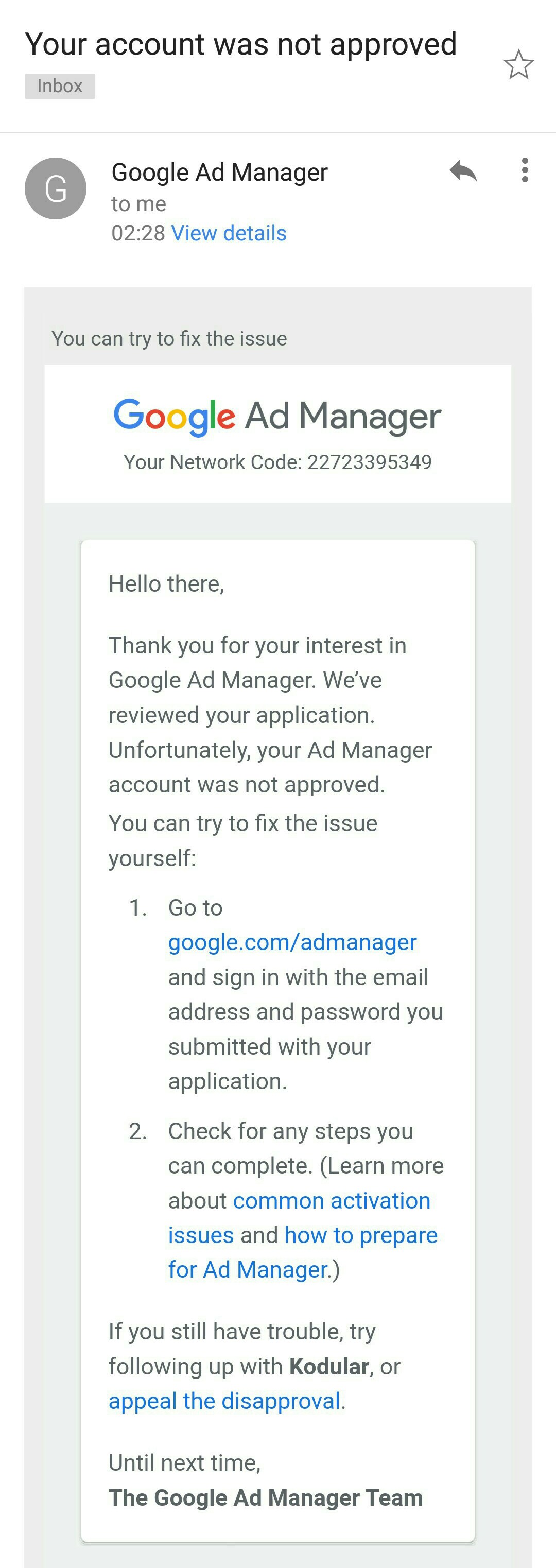556x1568 pixels.
Task: Tap the Google Ad Manager sender name
Action: pos(220,173)
